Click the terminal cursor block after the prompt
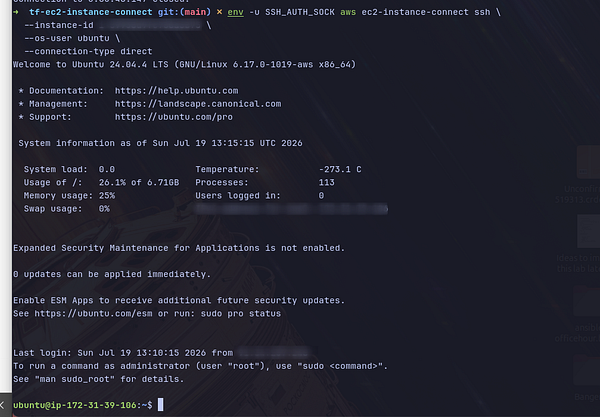600x417 pixels. coord(161,405)
